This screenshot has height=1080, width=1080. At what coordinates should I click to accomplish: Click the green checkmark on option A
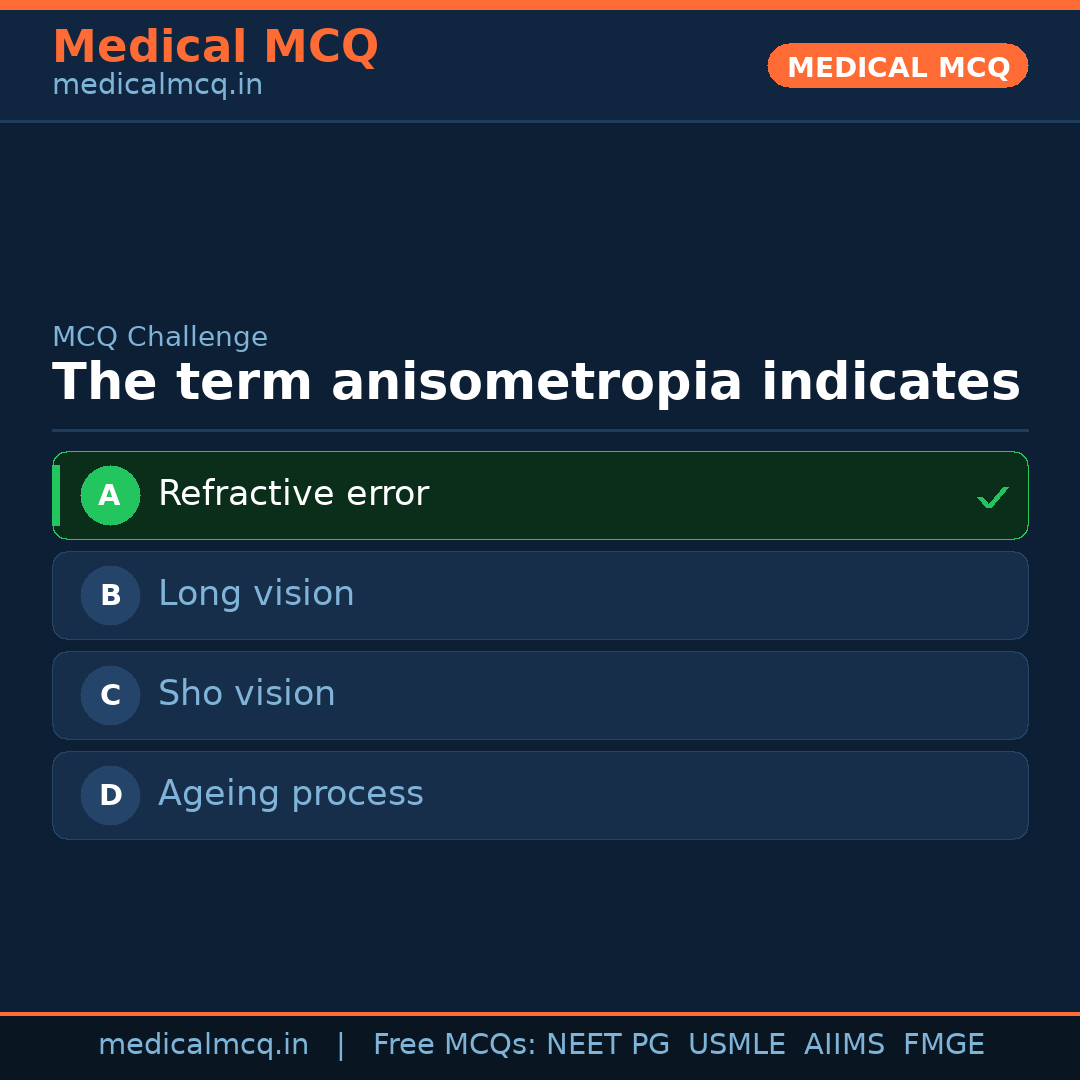click(992, 497)
